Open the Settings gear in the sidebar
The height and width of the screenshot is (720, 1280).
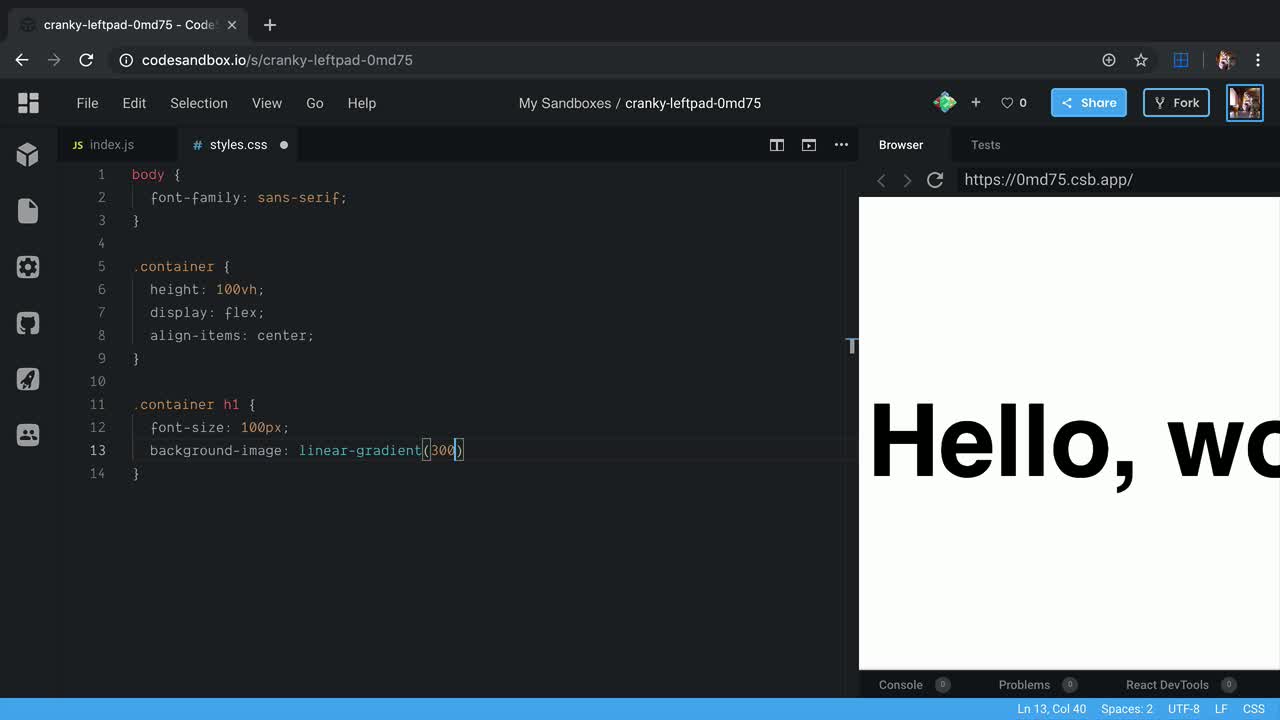click(x=27, y=267)
